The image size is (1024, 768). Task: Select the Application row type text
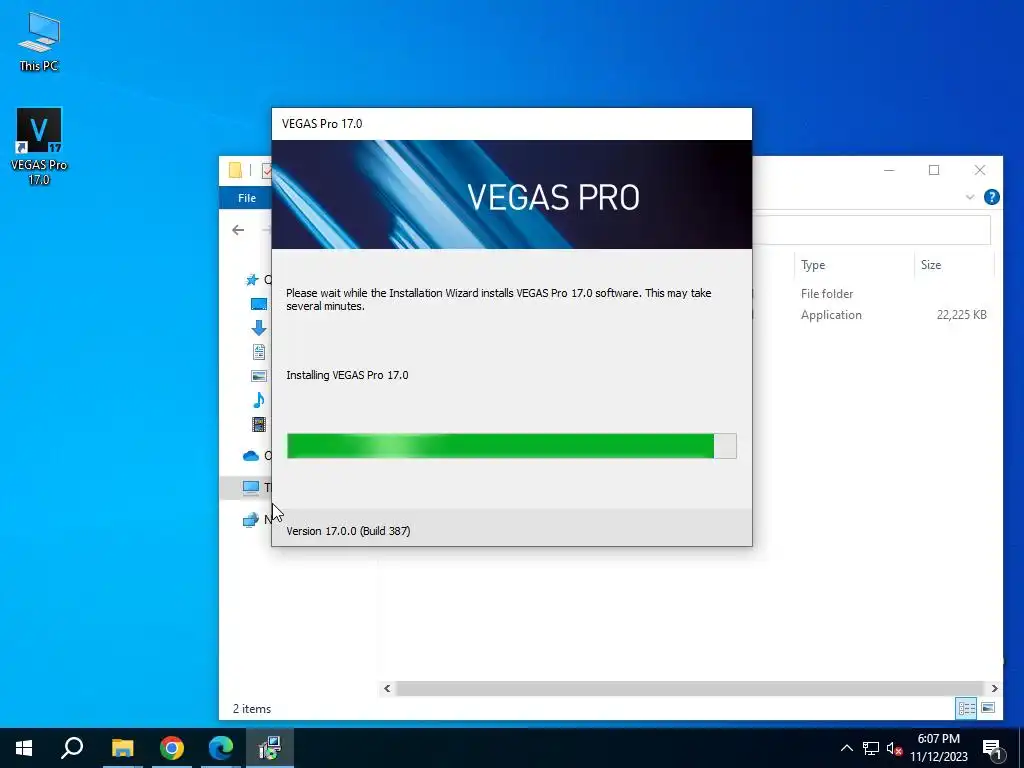point(831,315)
